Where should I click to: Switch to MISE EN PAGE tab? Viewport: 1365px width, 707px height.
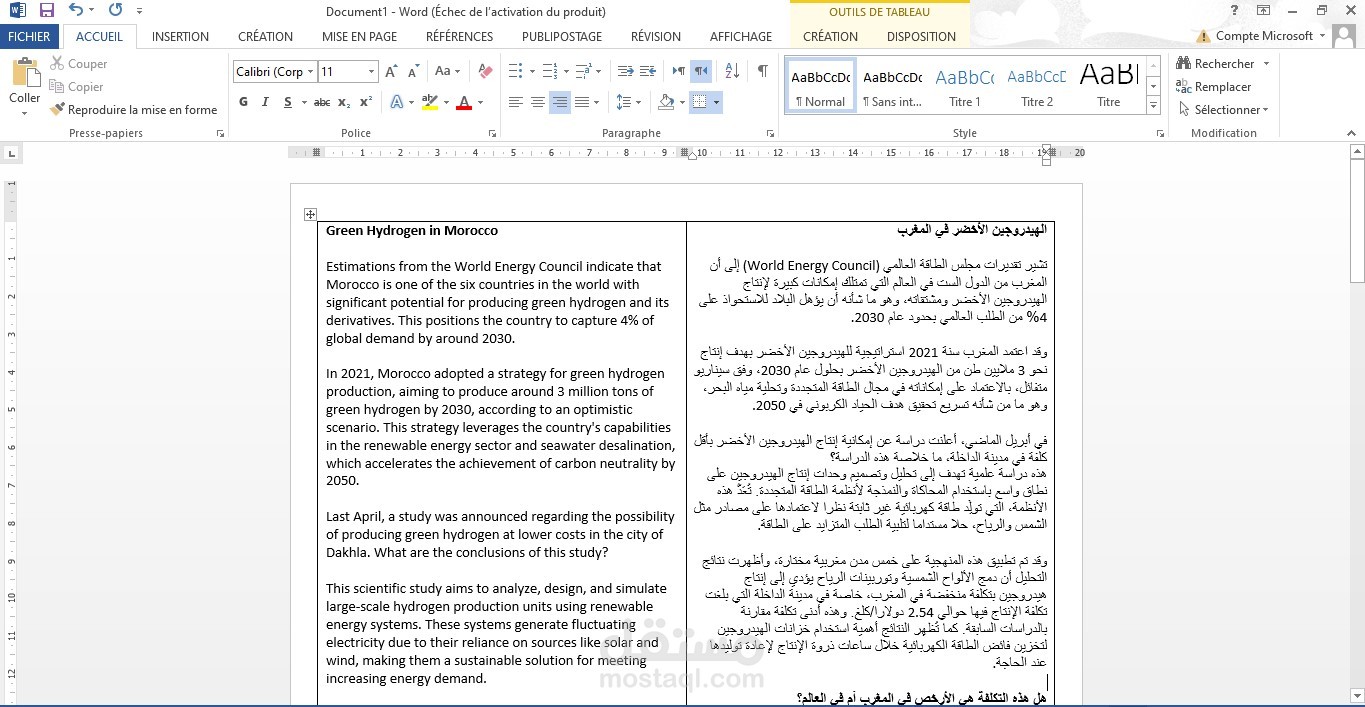click(359, 36)
